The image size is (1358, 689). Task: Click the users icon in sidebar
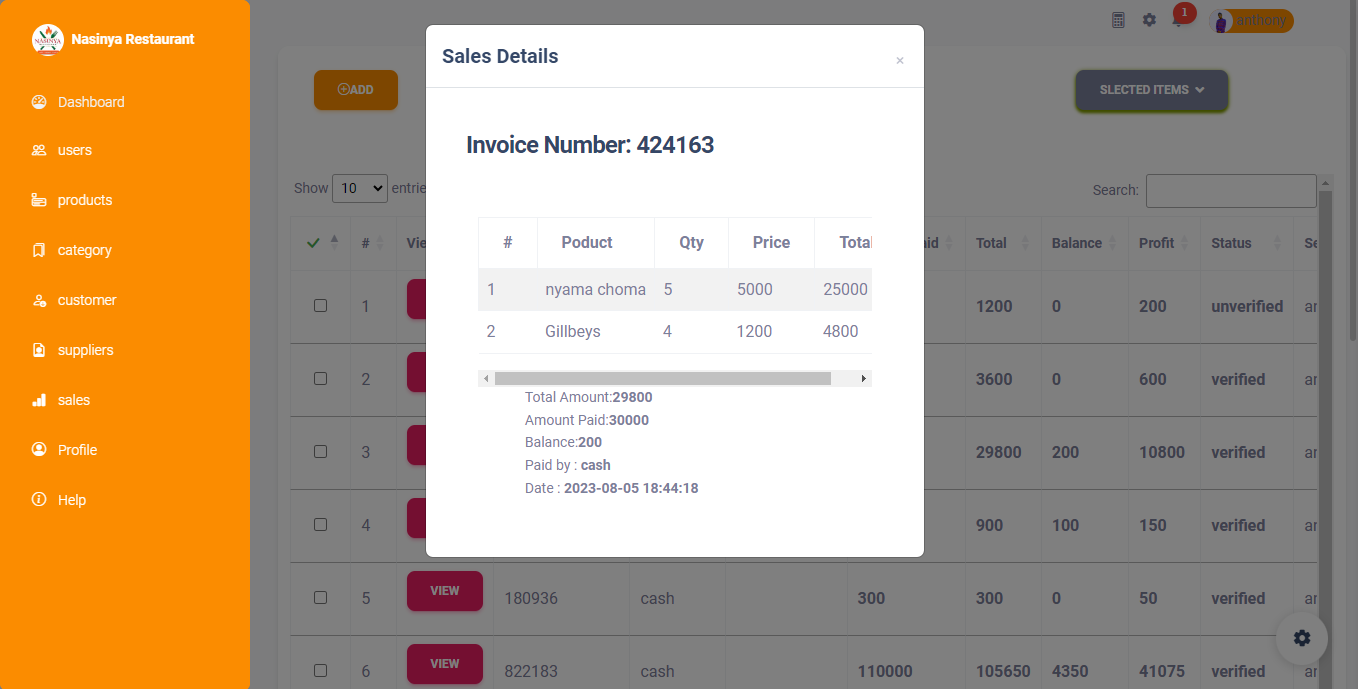click(x=40, y=150)
